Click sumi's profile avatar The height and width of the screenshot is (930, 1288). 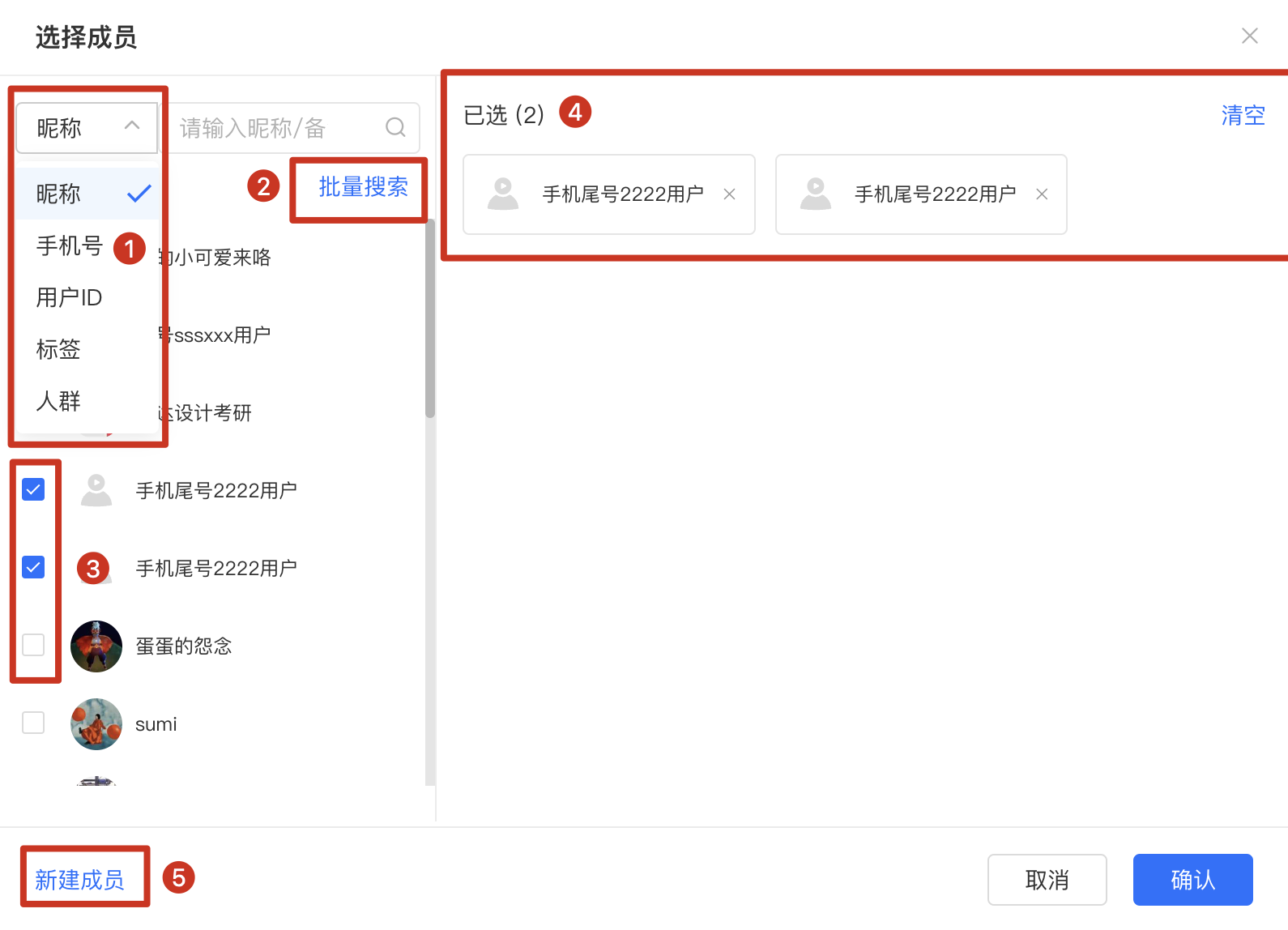96,724
